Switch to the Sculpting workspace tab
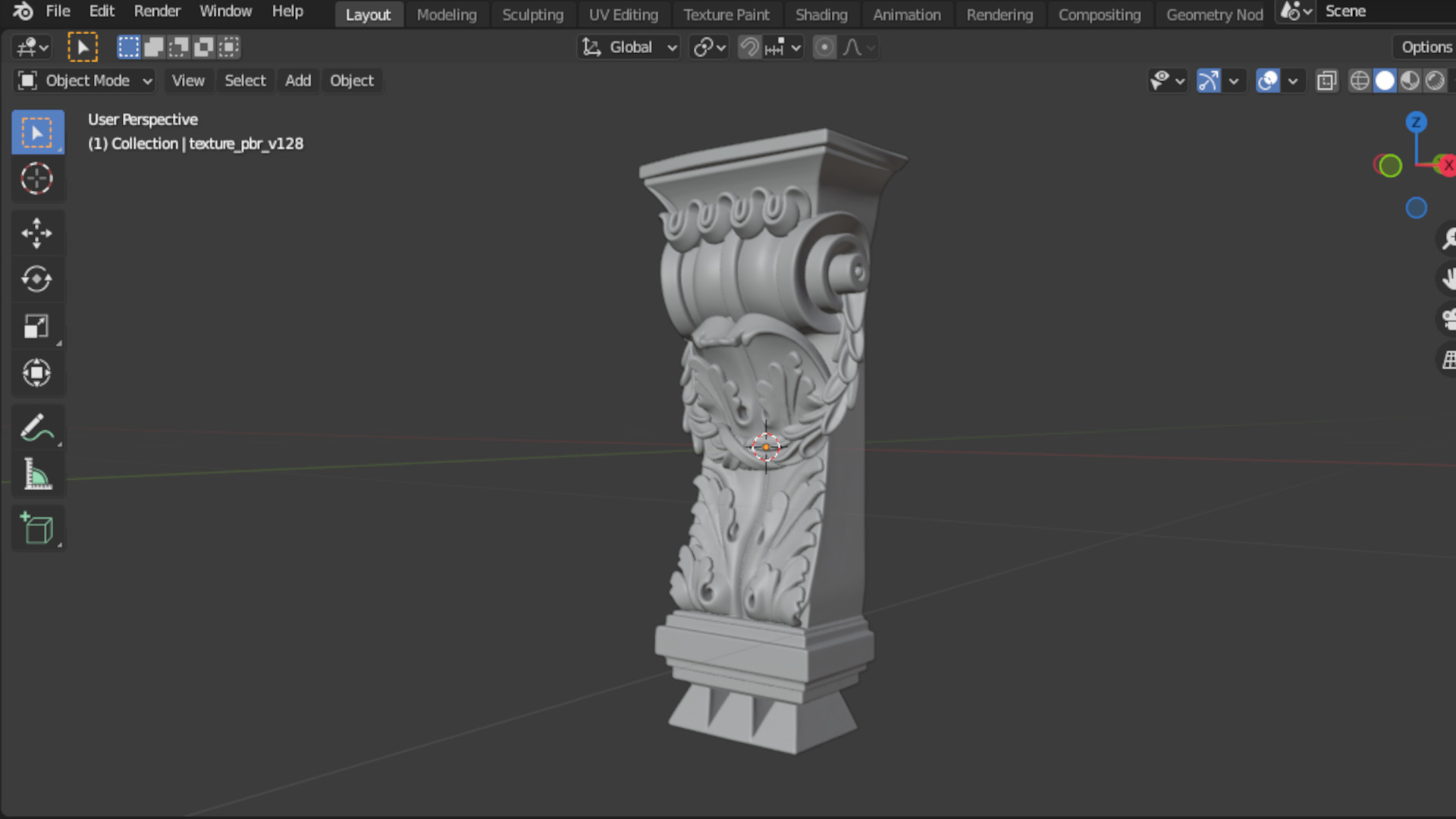Viewport: 1456px width, 819px height. click(532, 15)
